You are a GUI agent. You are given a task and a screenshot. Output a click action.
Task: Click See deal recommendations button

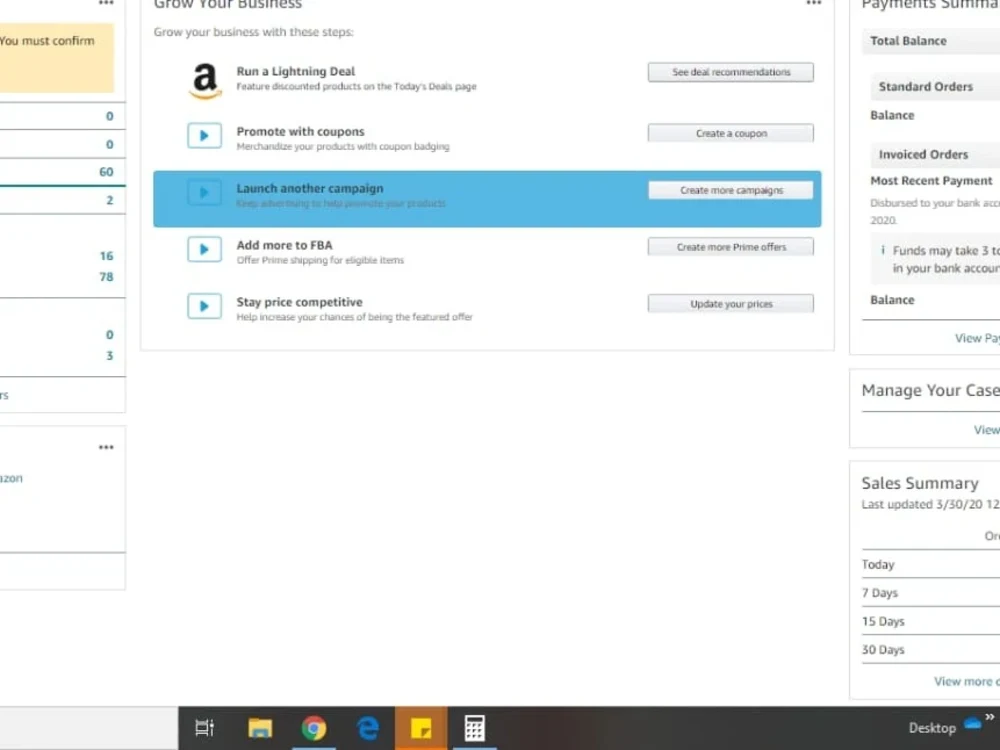(x=731, y=72)
